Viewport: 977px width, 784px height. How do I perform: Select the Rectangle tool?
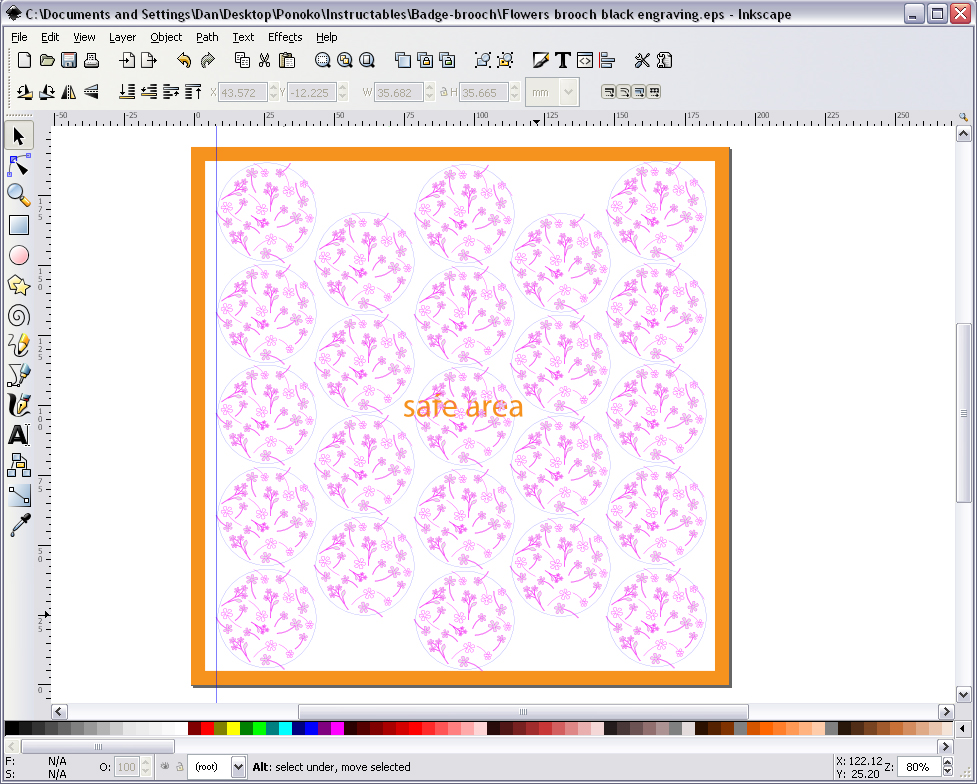[19, 226]
